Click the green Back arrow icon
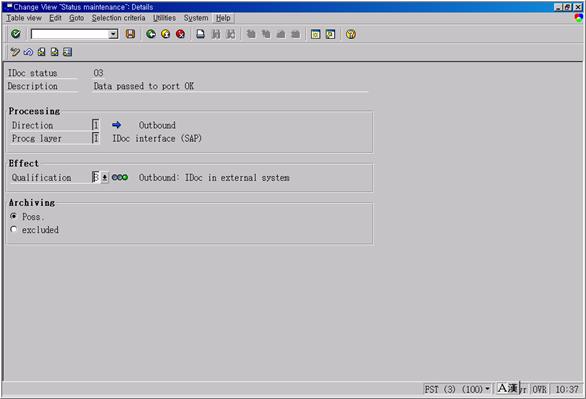586x399 pixels. click(x=151, y=34)
